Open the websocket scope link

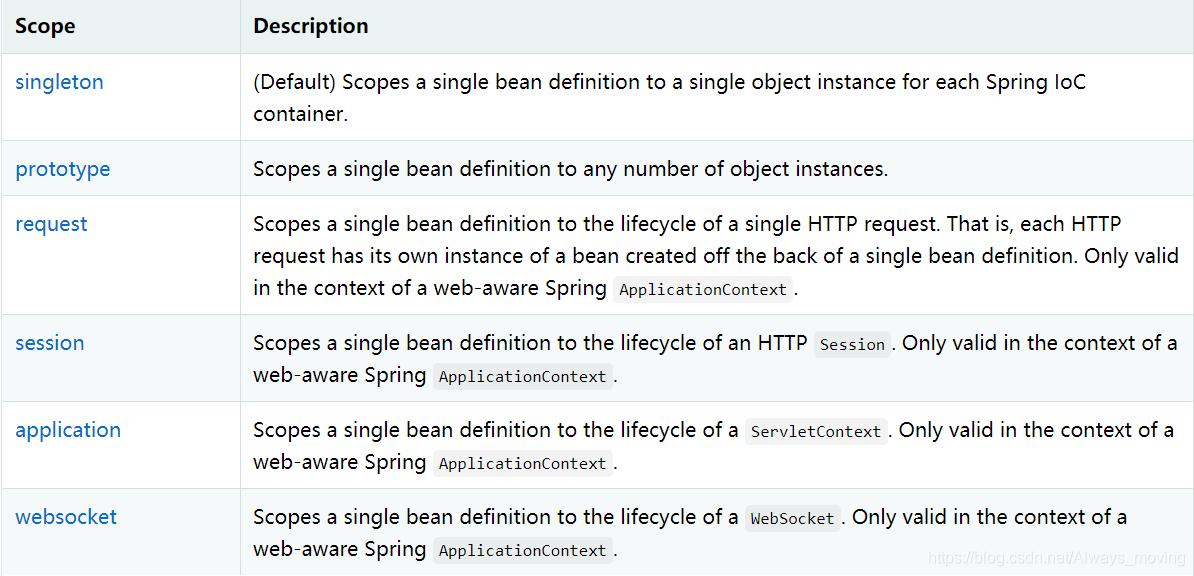point(66,517)
